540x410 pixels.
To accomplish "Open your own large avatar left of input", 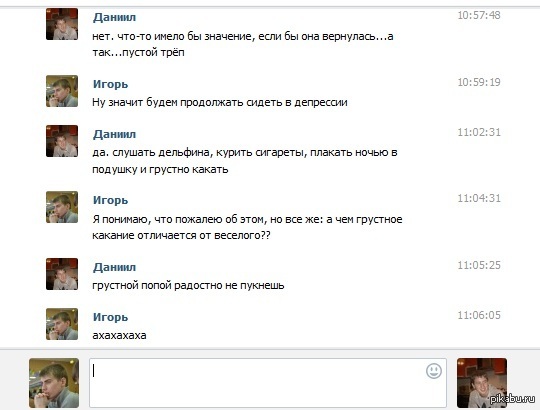I will point(54,383).
